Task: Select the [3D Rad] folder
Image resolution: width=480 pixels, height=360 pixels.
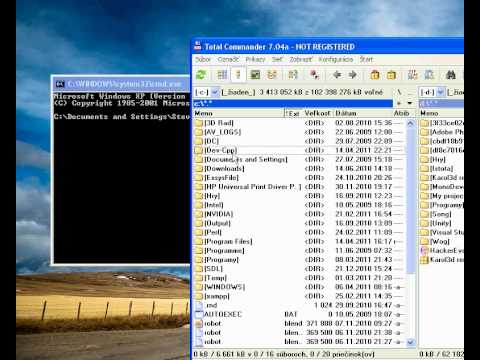Action: point(300,123)
